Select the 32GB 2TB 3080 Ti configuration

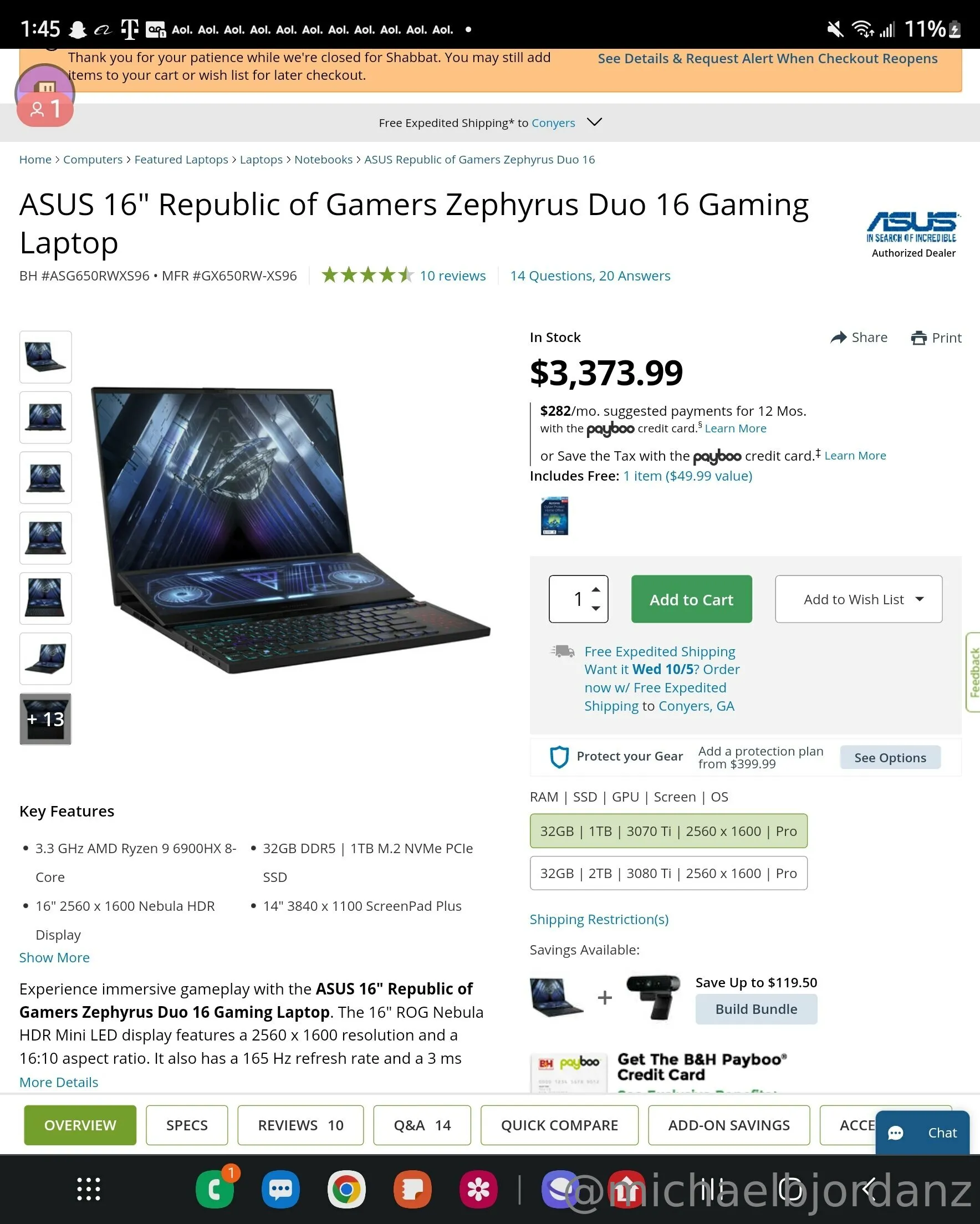pos(668,873)
